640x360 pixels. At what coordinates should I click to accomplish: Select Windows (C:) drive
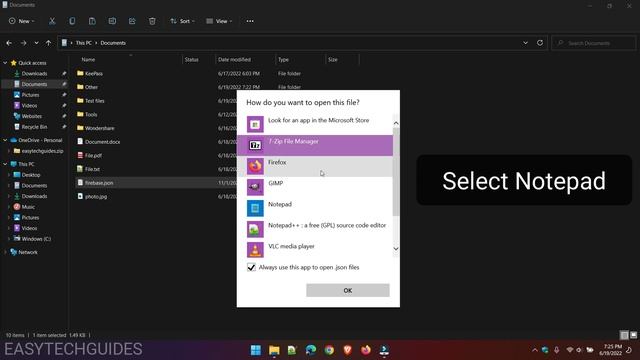pos(36,239)
